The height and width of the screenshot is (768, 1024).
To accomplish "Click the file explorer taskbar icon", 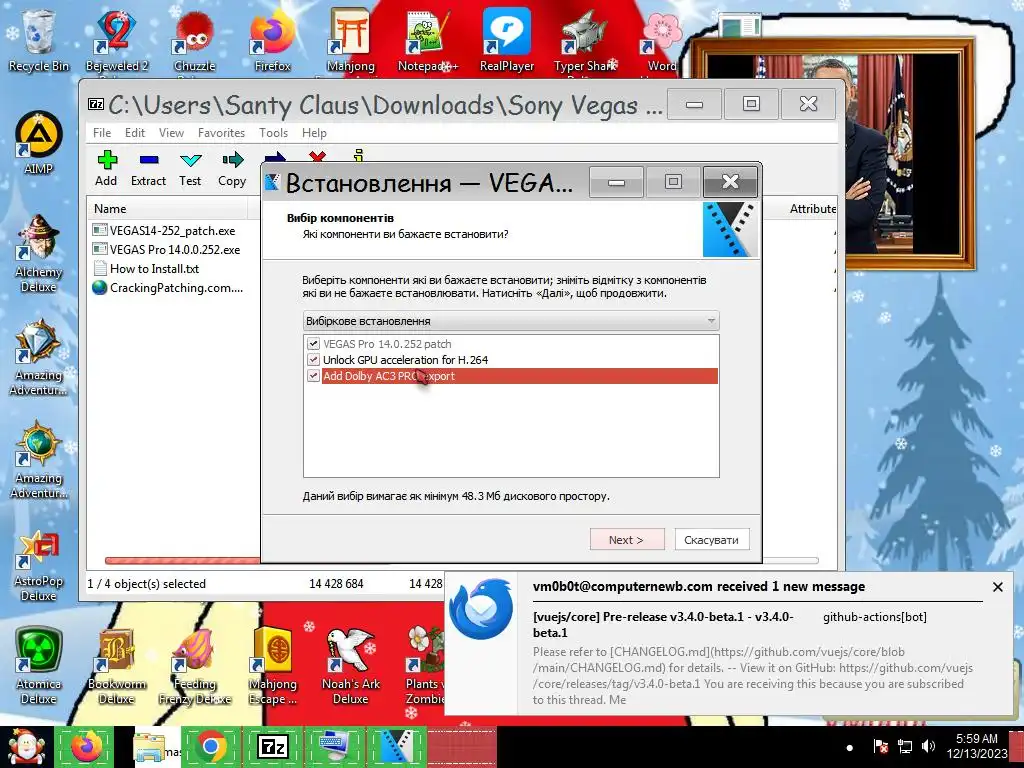I will 149,746.
